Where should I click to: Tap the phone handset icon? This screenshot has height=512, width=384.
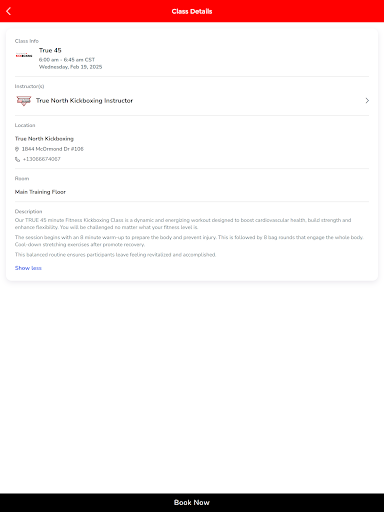click(x=17, y=159)
